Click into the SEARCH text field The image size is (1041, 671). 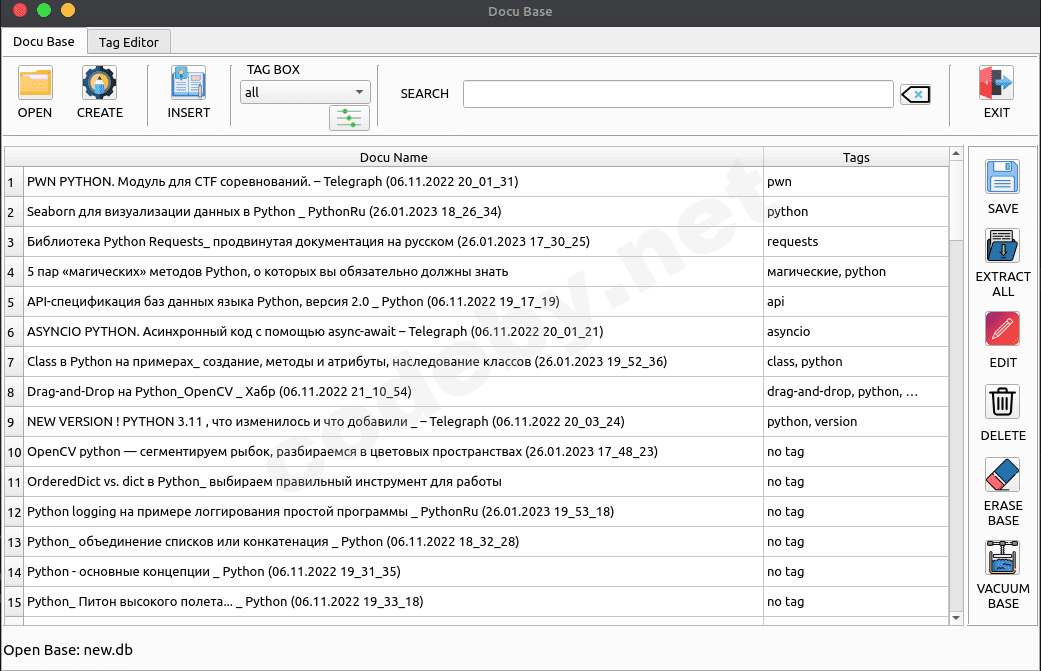tap(677, 94)
